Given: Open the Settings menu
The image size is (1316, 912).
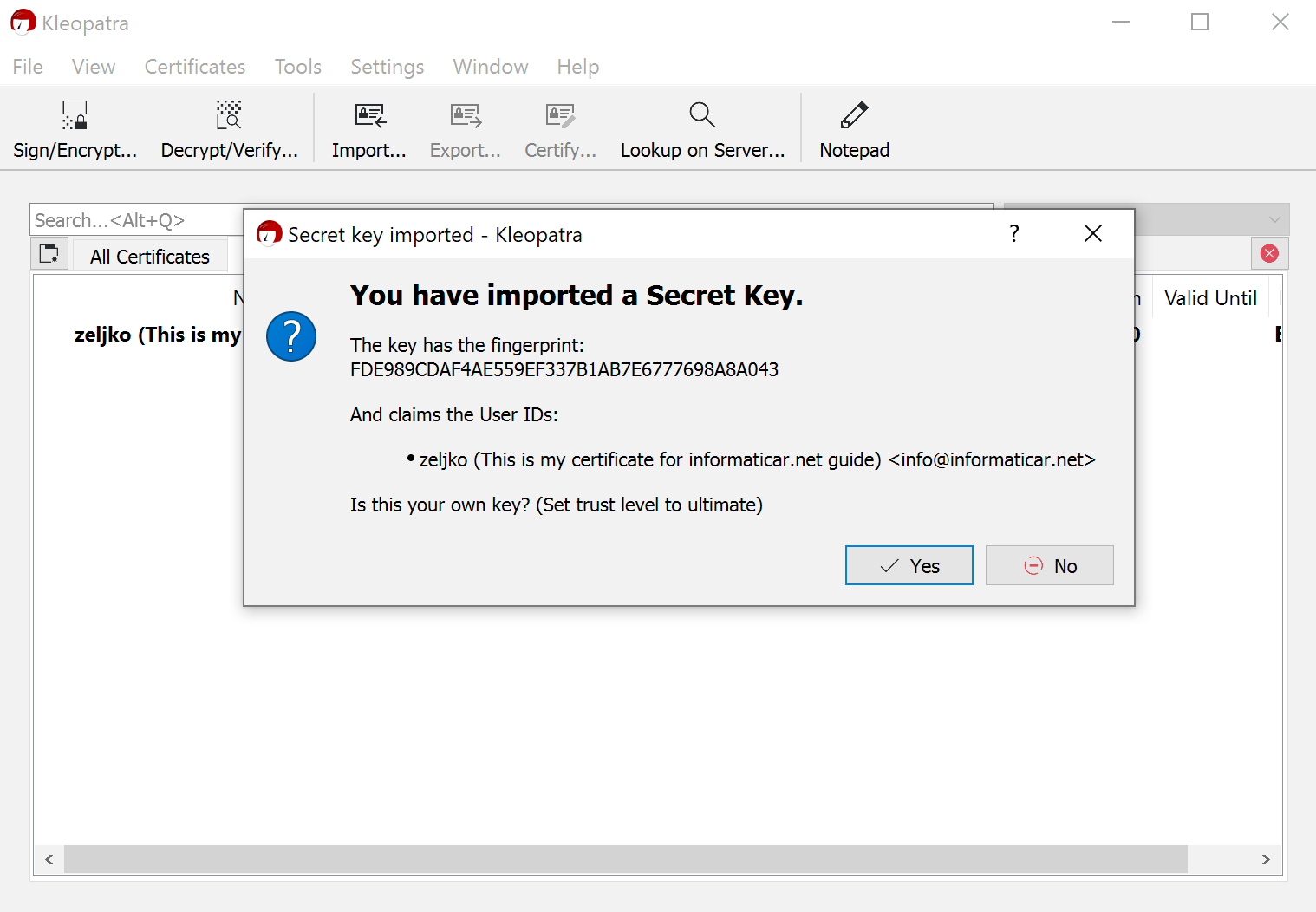Looking at the screenshot, I should pyautogui.click(x=388, y=67).
